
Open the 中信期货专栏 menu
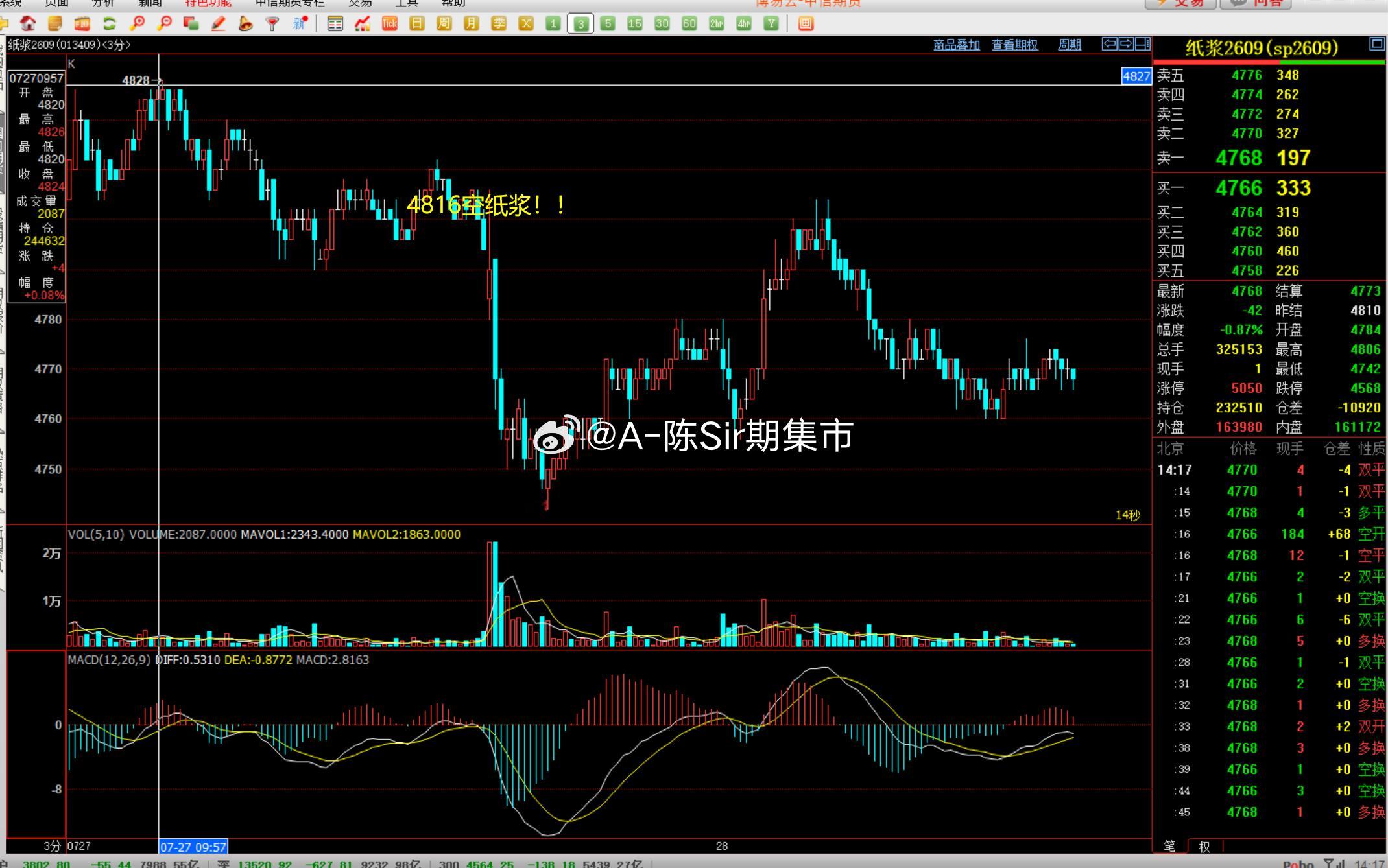[290, 4]
